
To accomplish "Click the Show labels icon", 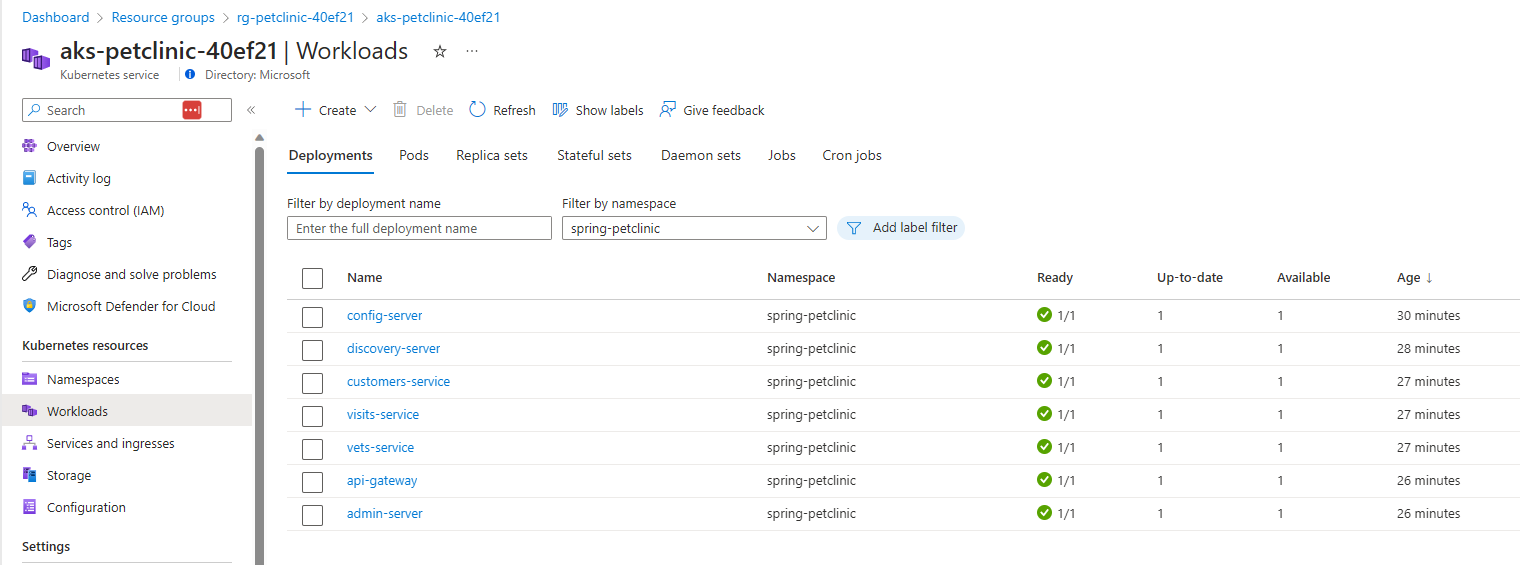I will tap(560, 110).
